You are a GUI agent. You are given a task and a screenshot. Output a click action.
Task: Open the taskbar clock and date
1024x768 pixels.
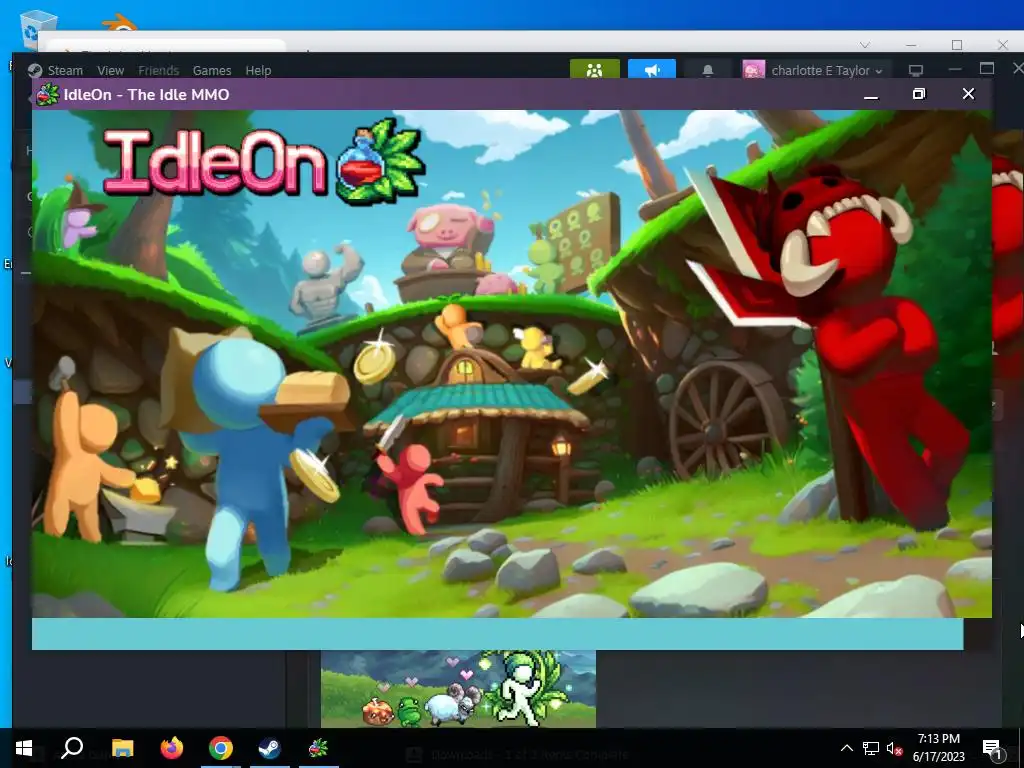(938, 748)
